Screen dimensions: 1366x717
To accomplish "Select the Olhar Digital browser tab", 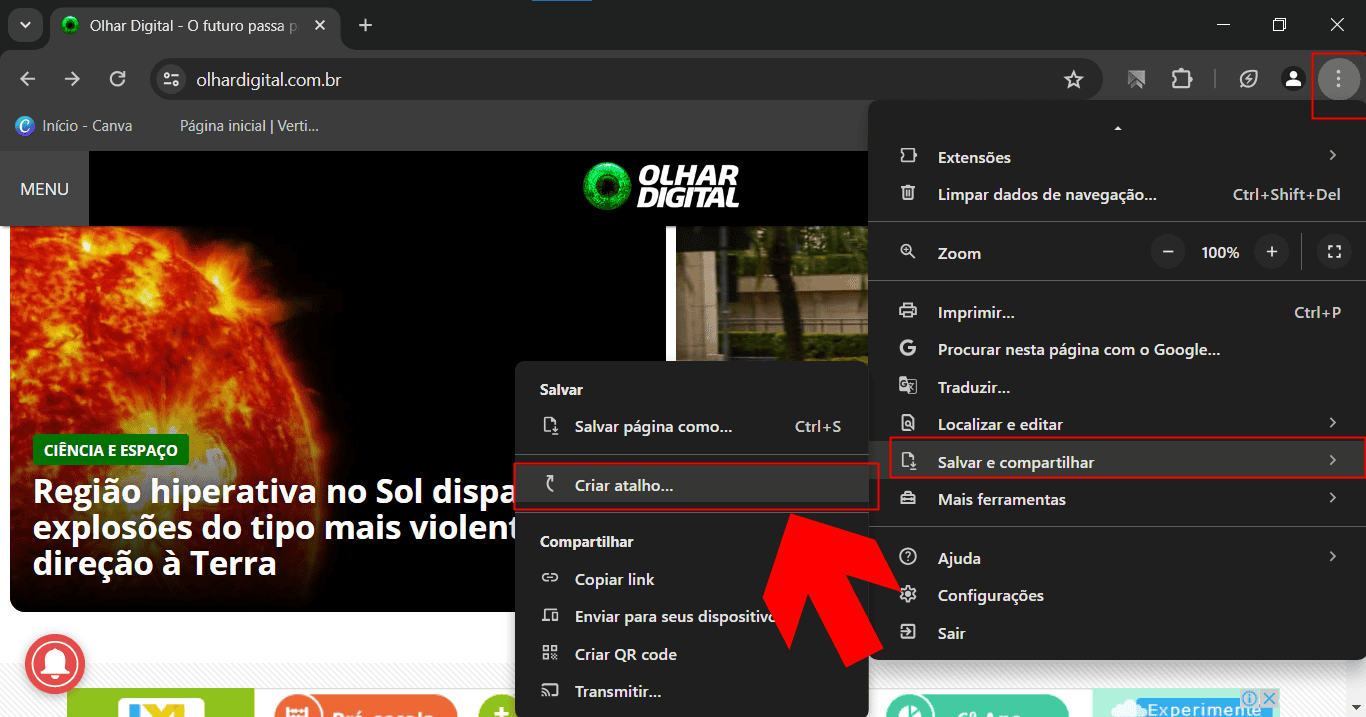I will point(195,25).
